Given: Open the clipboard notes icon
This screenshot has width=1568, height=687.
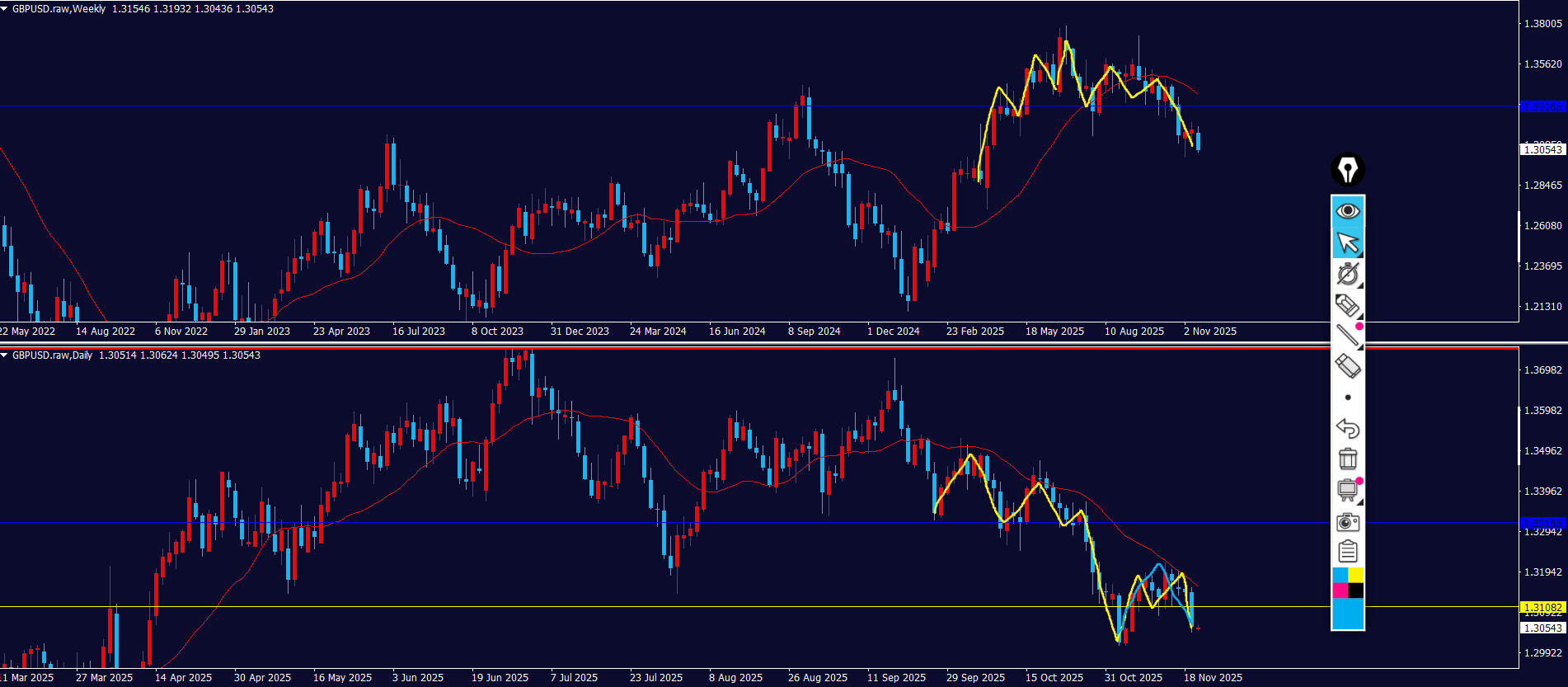Looking at the screenshot, I should click(x=1347, y=551).
